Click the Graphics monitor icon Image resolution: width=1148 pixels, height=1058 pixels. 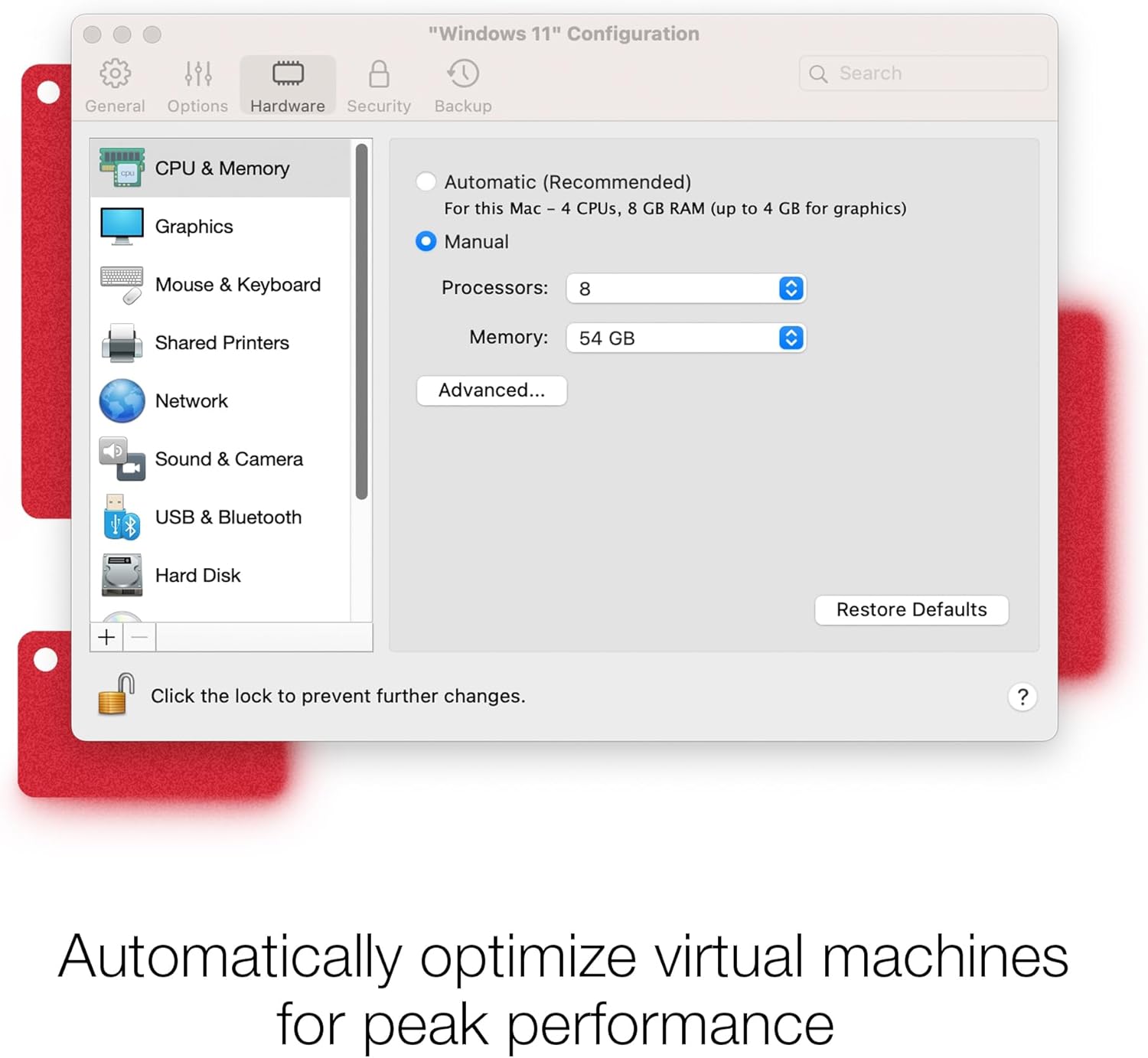122,227
